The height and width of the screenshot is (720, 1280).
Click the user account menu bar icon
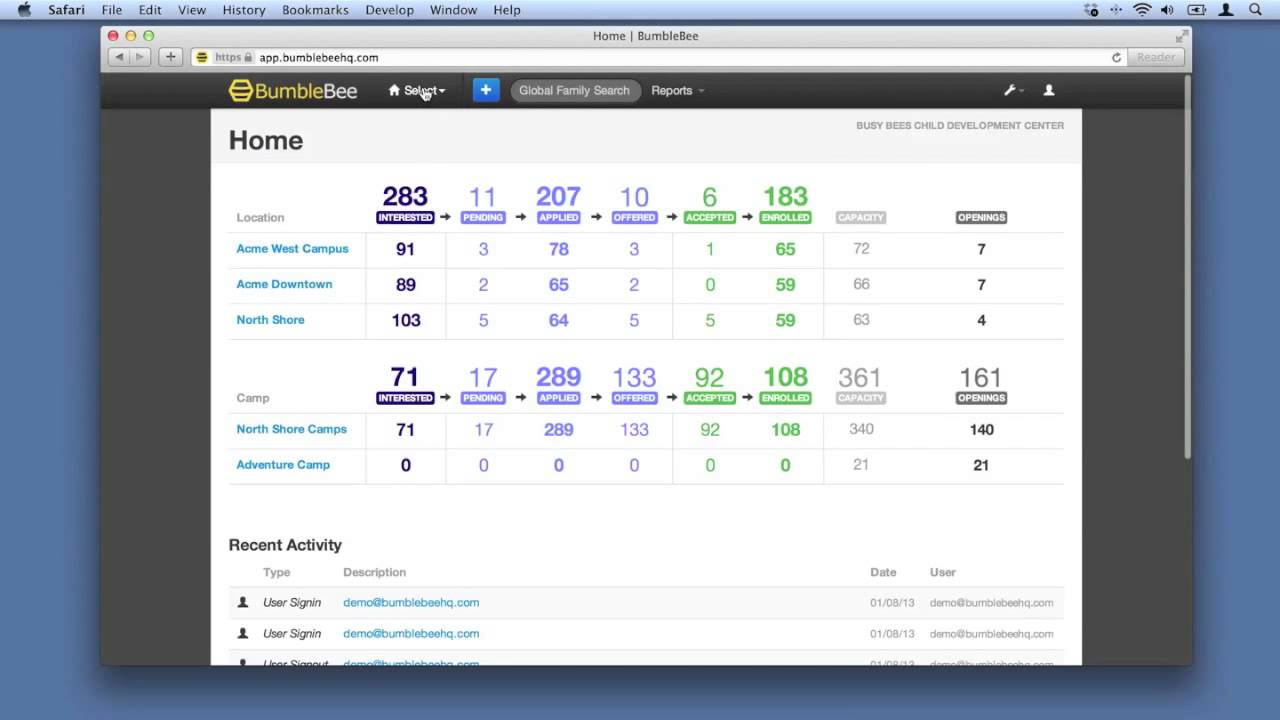click(1226, 10)
